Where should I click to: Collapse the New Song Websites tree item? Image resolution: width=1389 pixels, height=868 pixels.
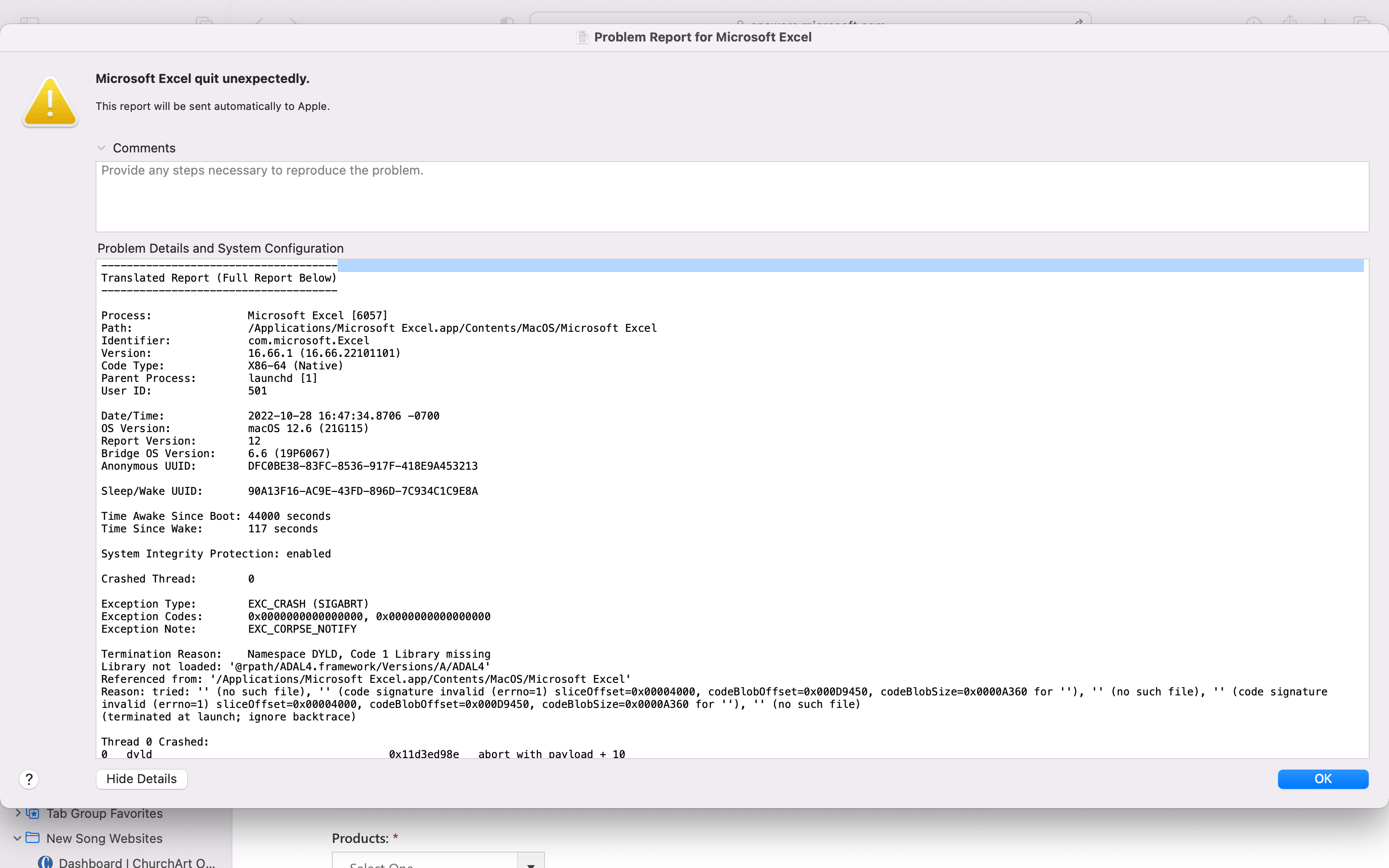[17, 838]
